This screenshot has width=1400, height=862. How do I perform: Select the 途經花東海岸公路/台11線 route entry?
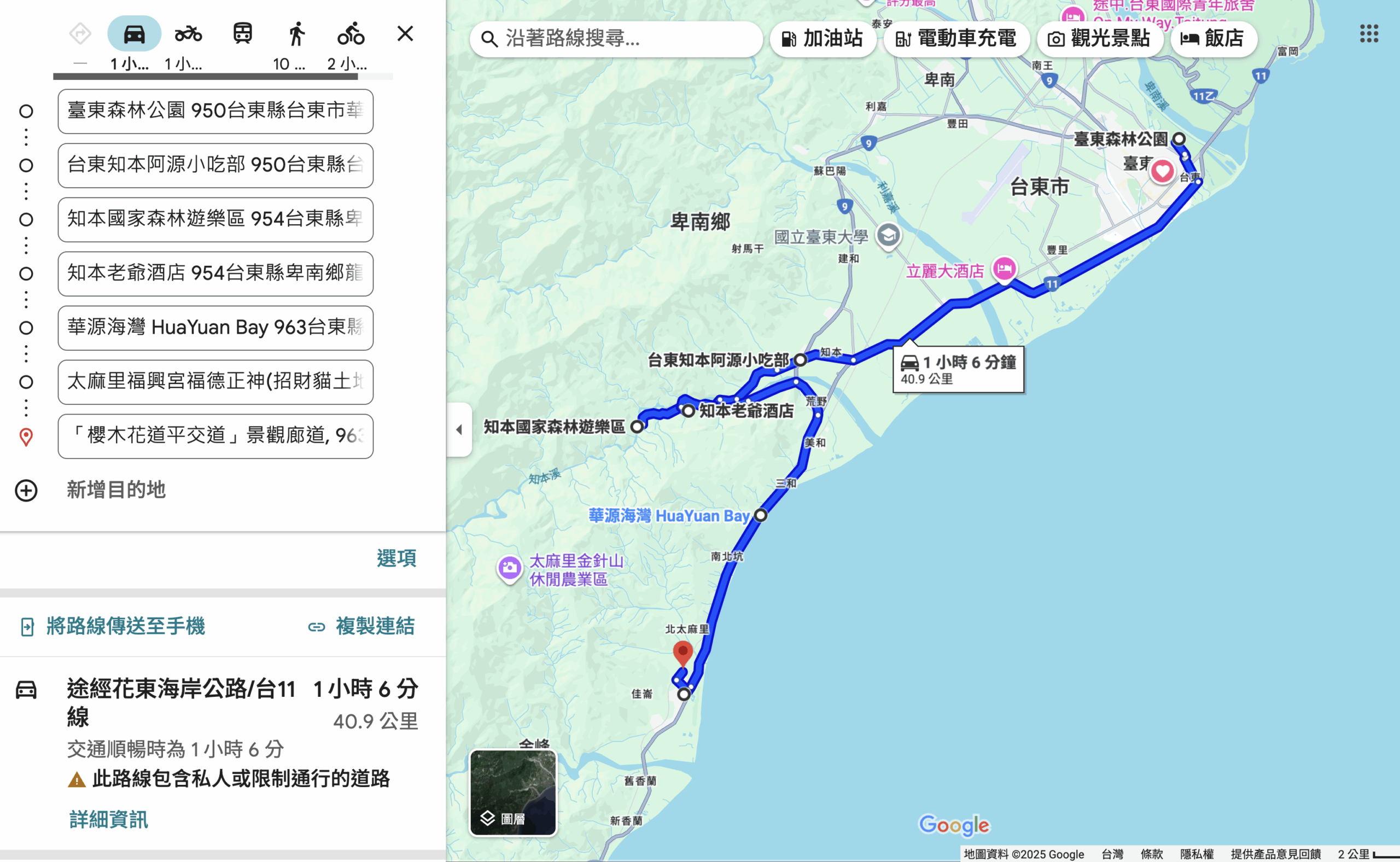point(223,753)
